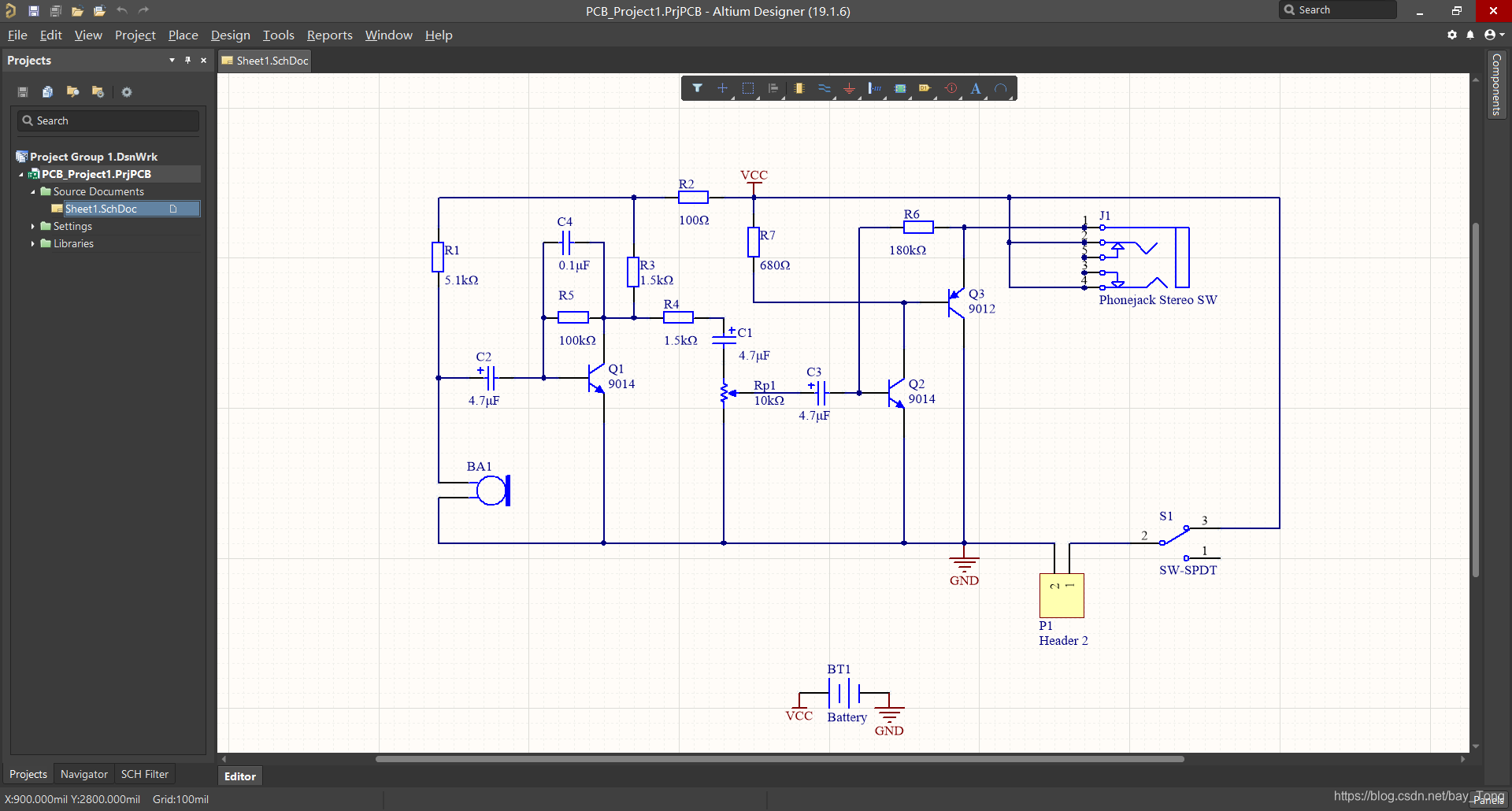Open the Projects panel dropdown arrow
This screenshot has height=811, width=1512.
point(172,60)
